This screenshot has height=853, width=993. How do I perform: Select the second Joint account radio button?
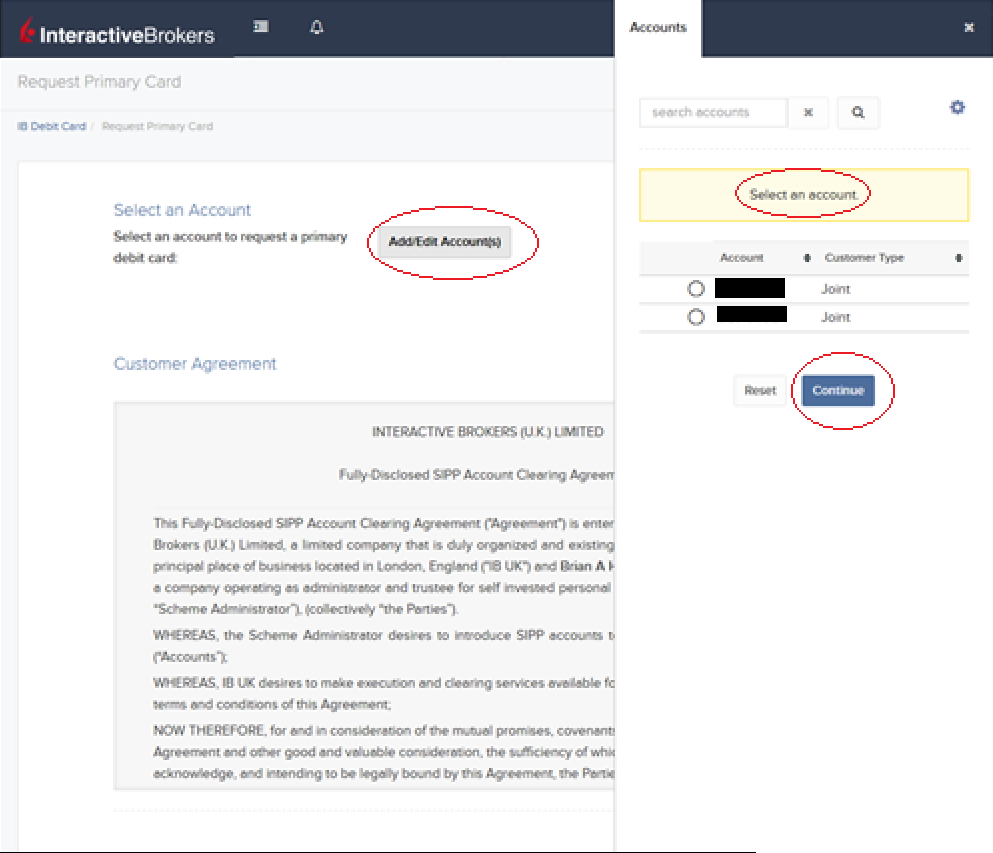pyautogui.click(x=696, y=317)
